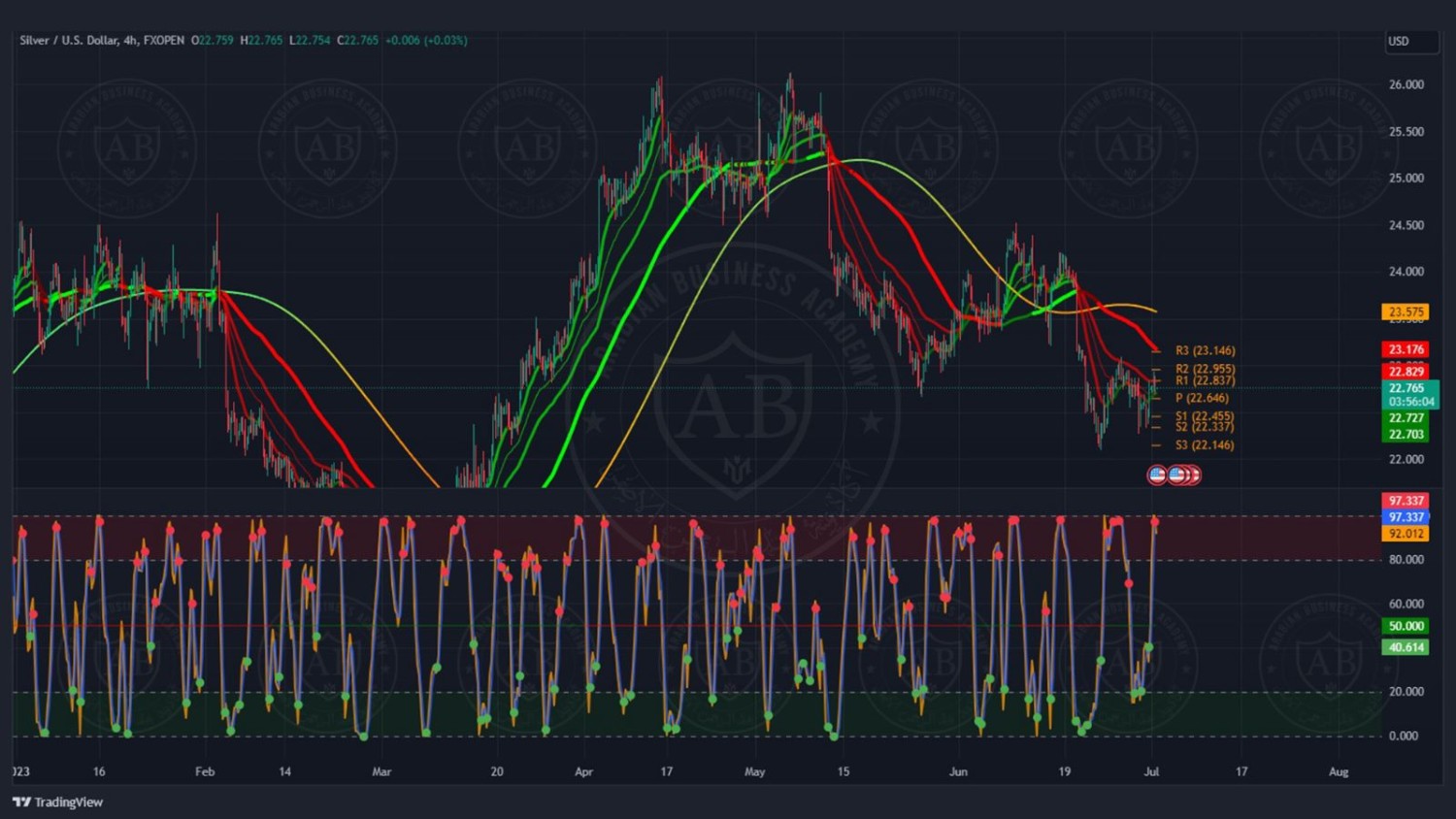Viewport: 1456px width, 819px height.
Task: Click the 15 date label on the time axis
Action: [844, 772]
